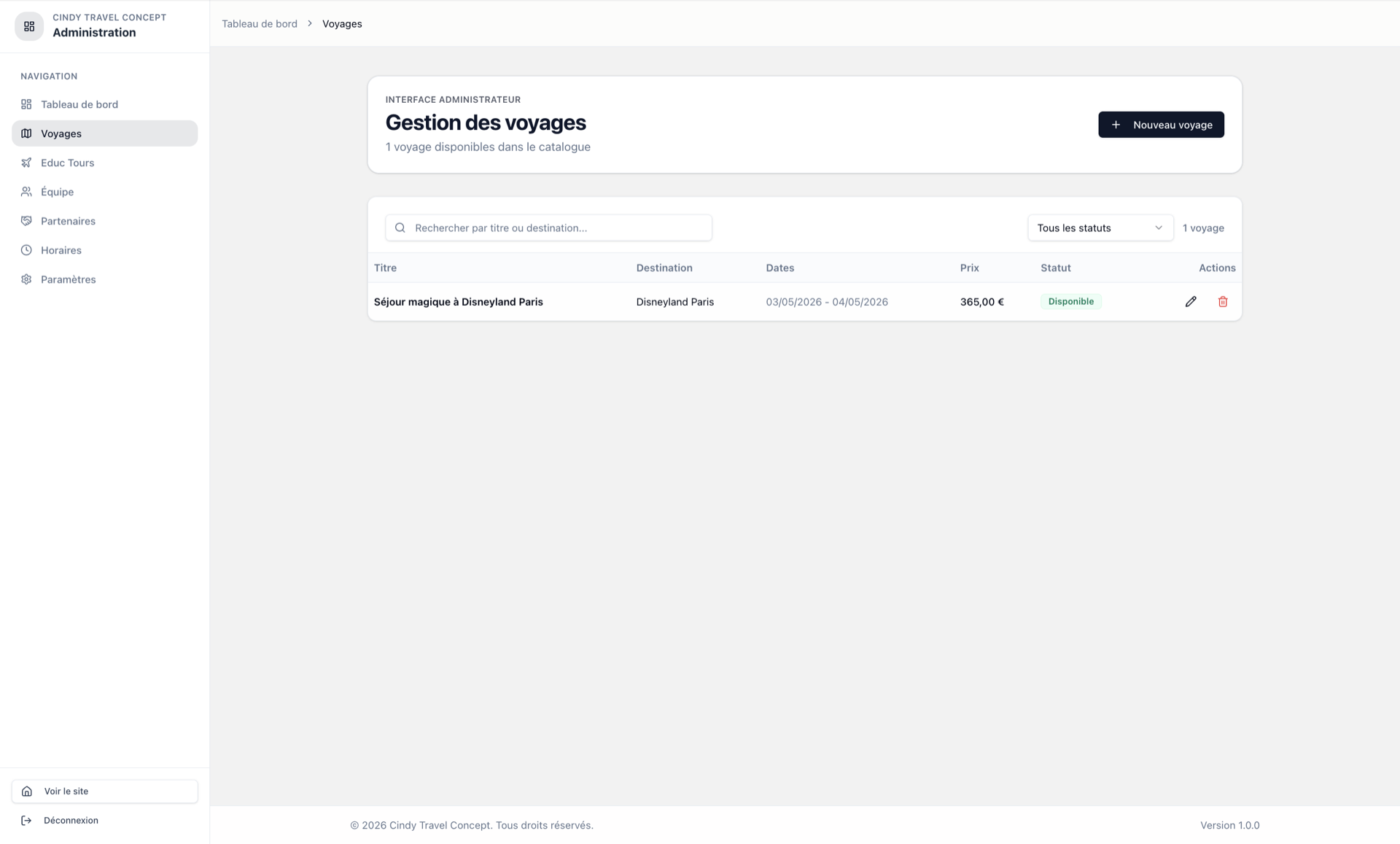Screen dimensions: 1400x844
Task: Click the gear icon beside Paramètres
Action: (x=26, y=279)
